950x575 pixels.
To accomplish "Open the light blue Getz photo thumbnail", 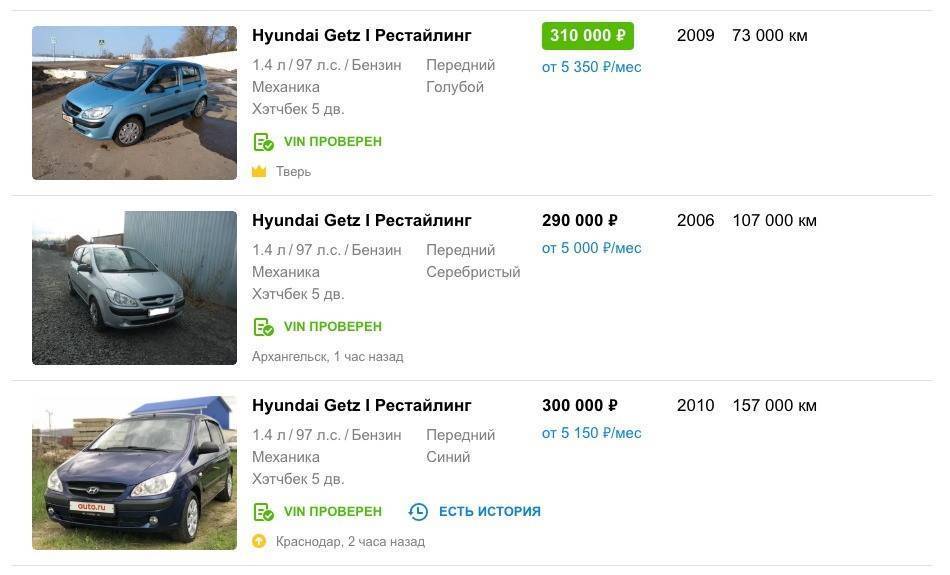I will point(134,103).
